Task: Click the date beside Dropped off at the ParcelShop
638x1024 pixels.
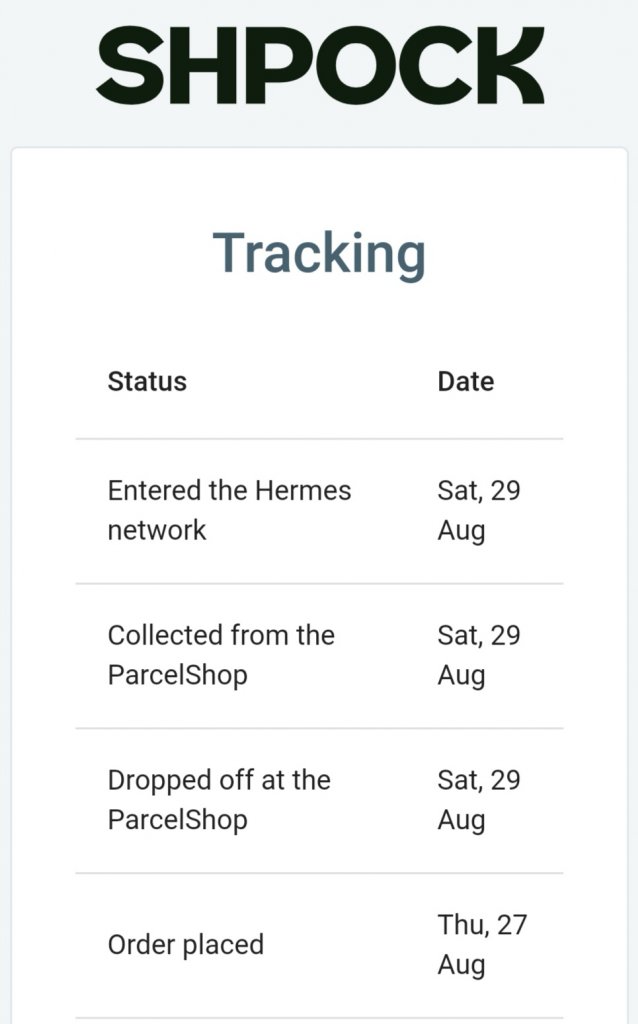Action: click(x=478, y=800)
